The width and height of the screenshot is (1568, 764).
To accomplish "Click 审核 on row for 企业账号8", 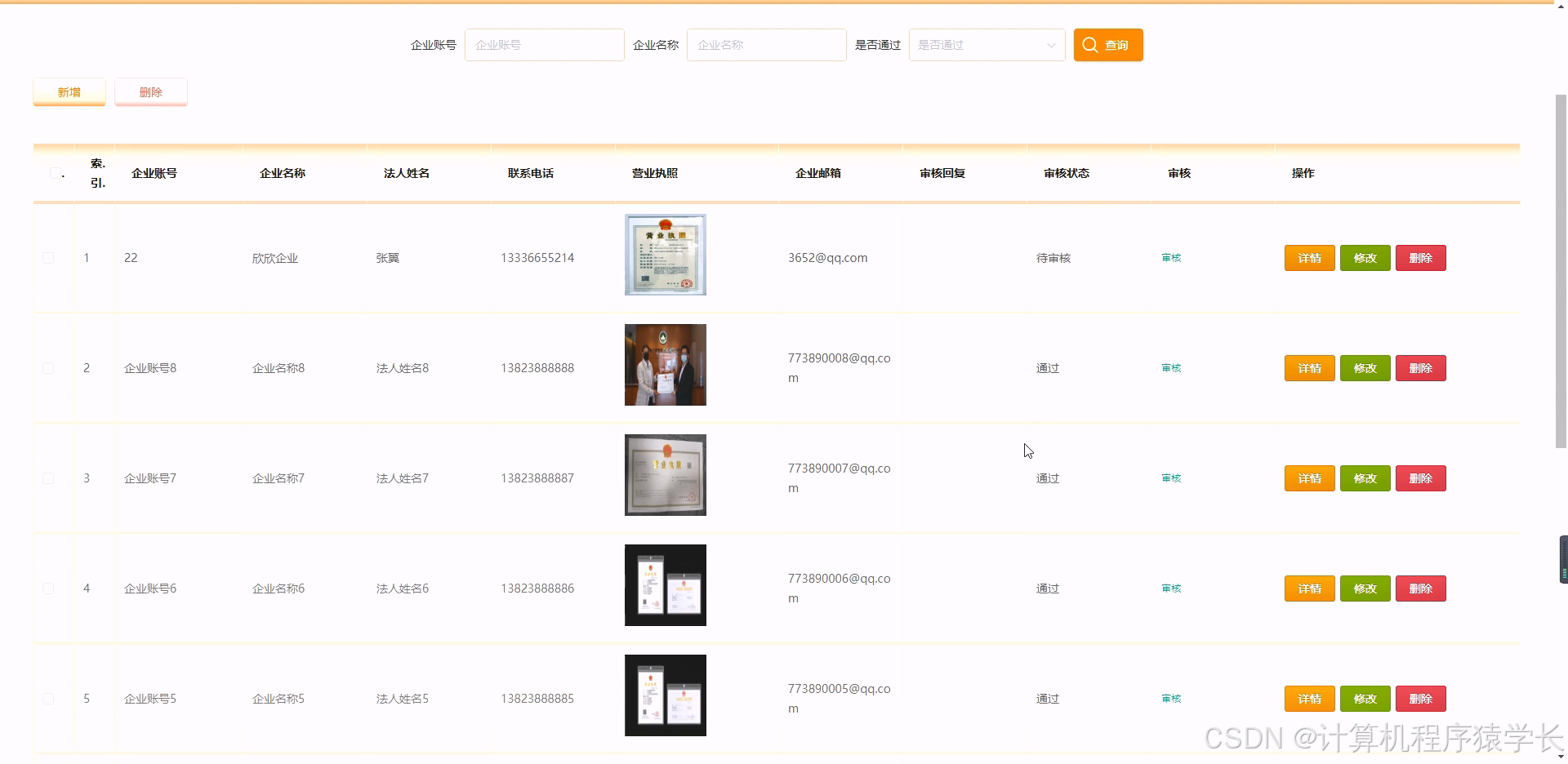I will 1170,367.
